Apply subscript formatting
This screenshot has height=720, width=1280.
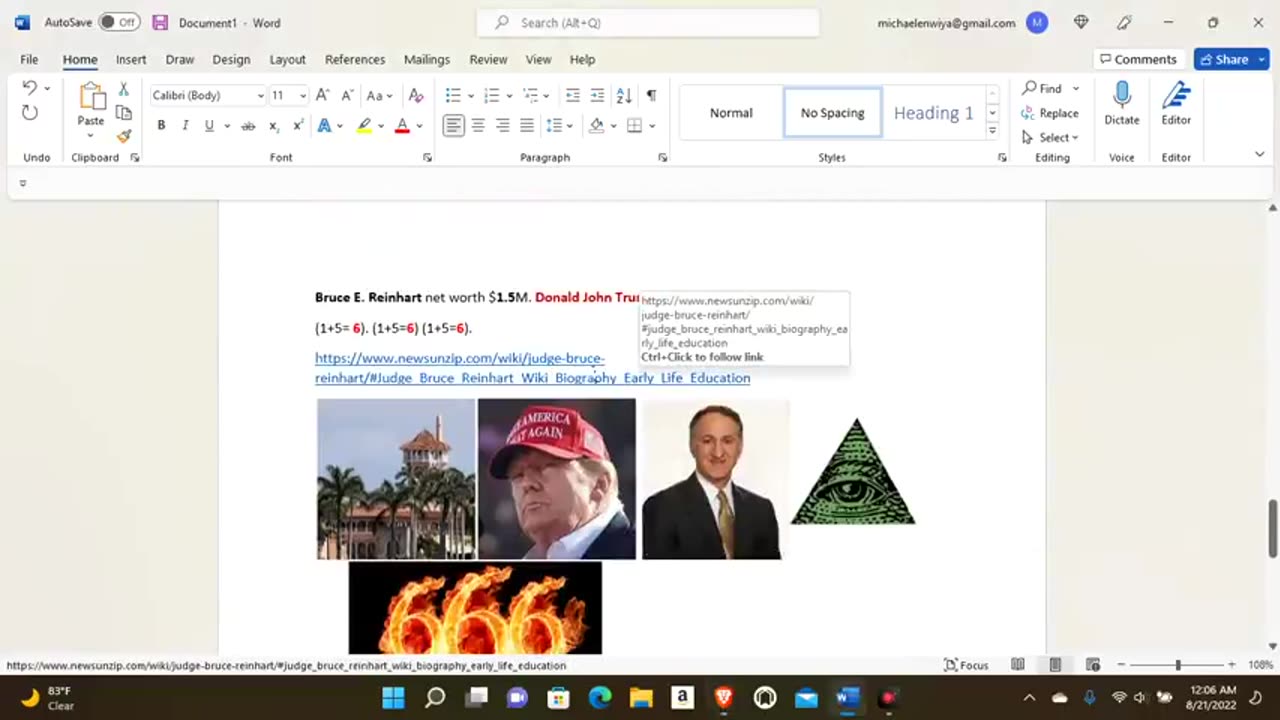pyautogui.click(x=274, y=125)
